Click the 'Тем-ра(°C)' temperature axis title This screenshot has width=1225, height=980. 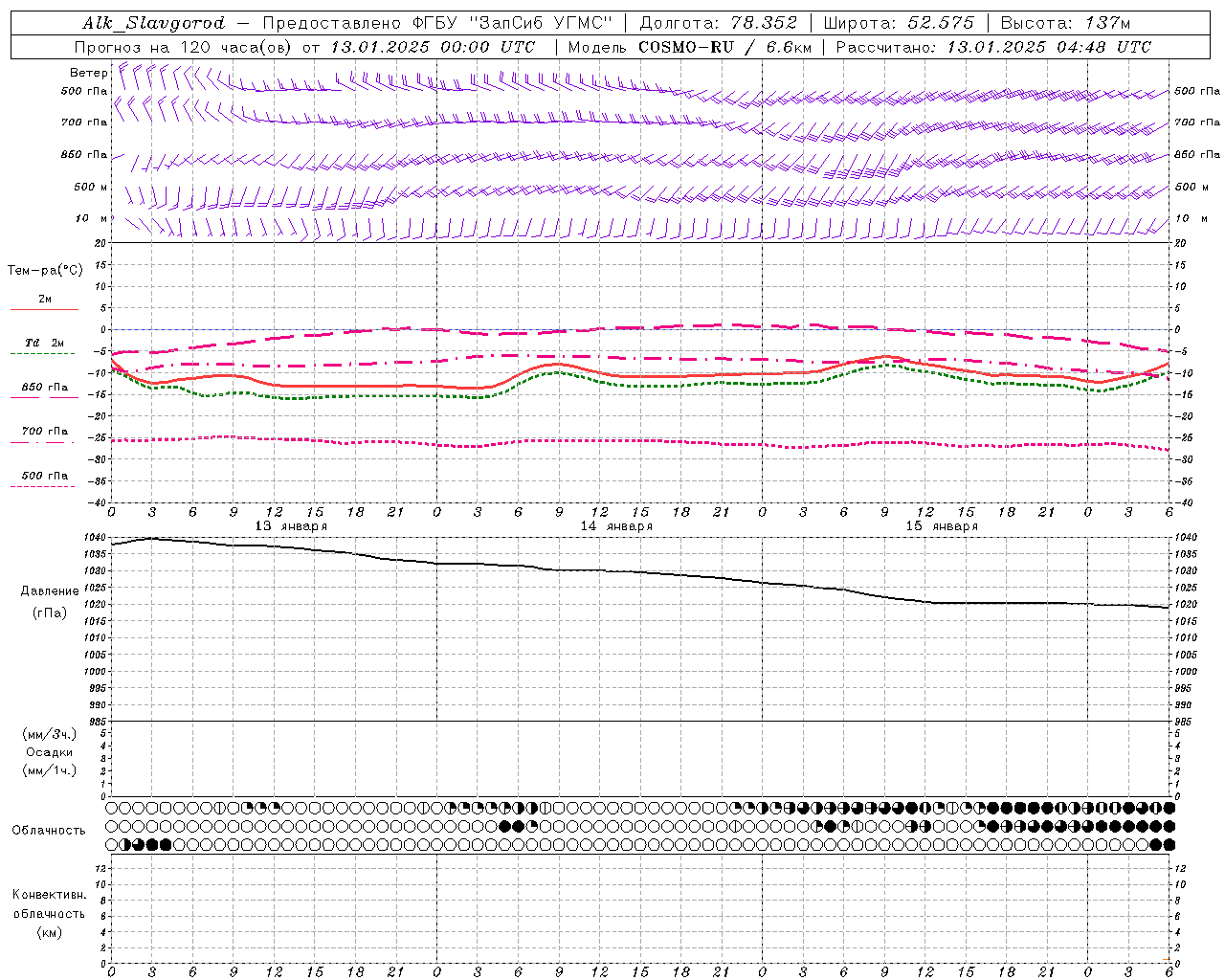(45, 271)
